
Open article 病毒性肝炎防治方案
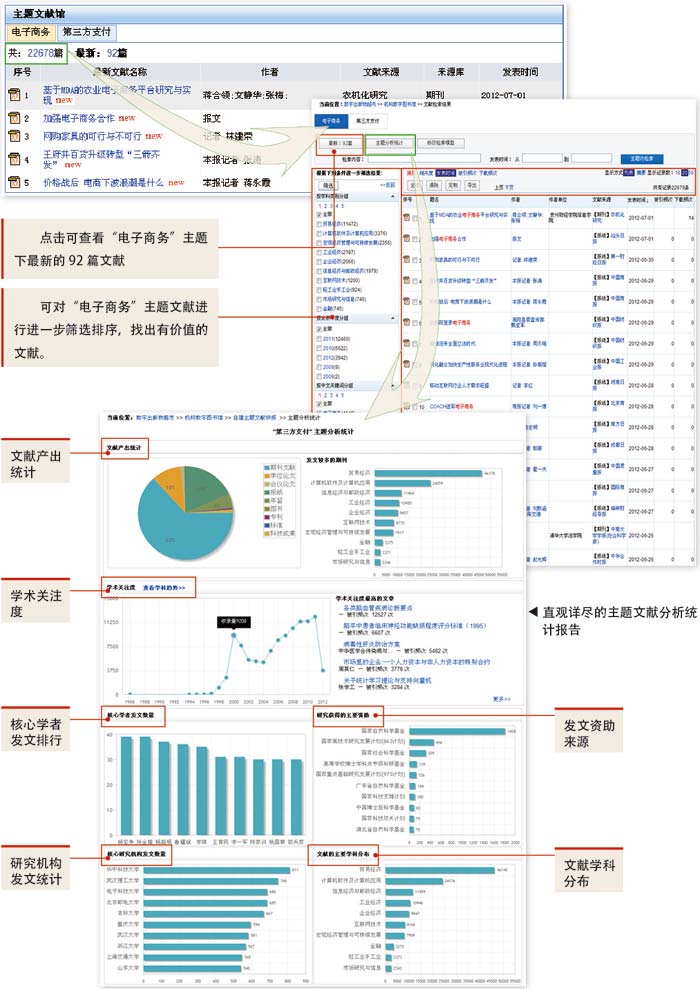click(371, 644)
